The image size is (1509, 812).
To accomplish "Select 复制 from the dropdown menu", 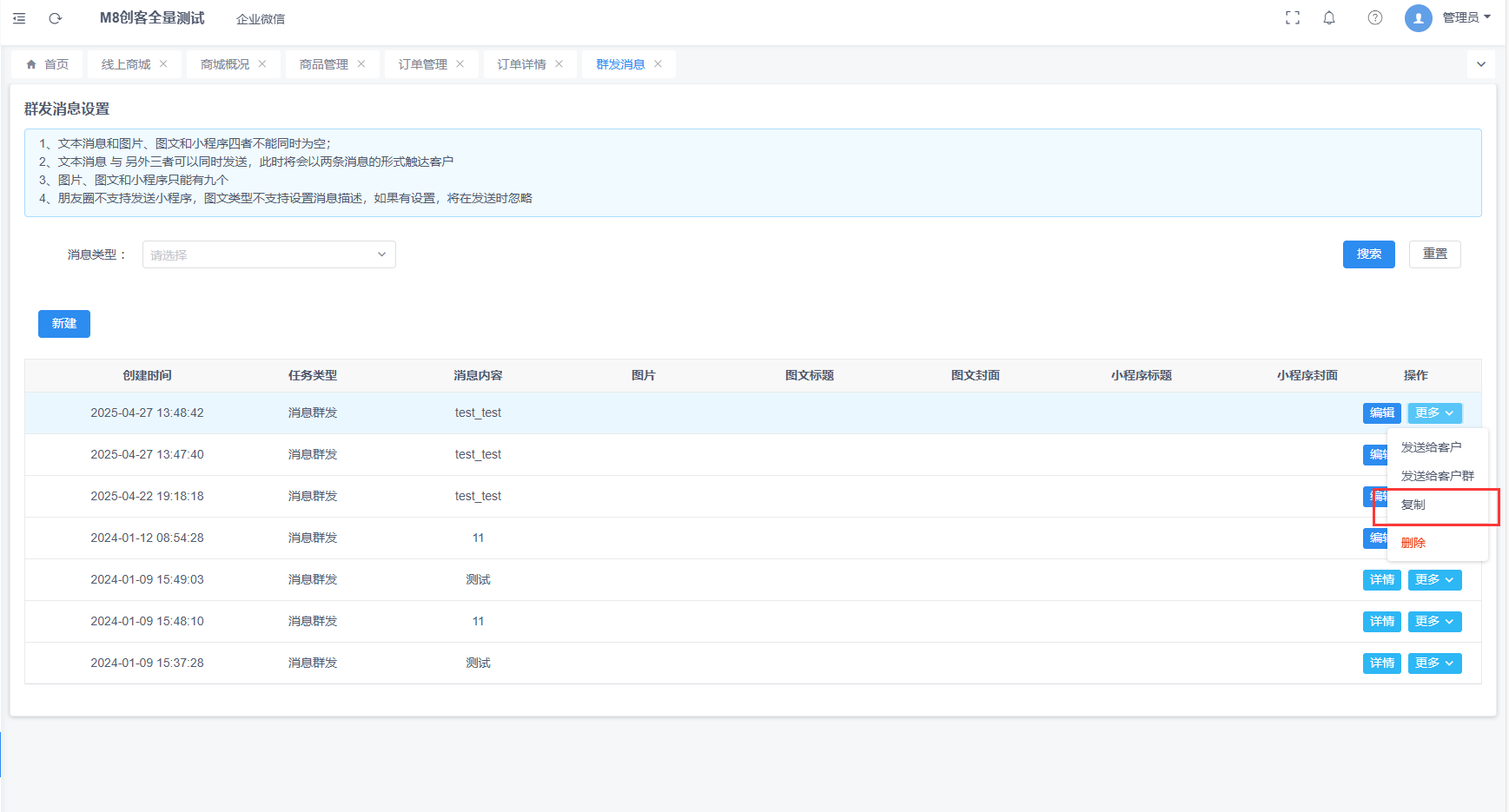I will pos(1413,505).
